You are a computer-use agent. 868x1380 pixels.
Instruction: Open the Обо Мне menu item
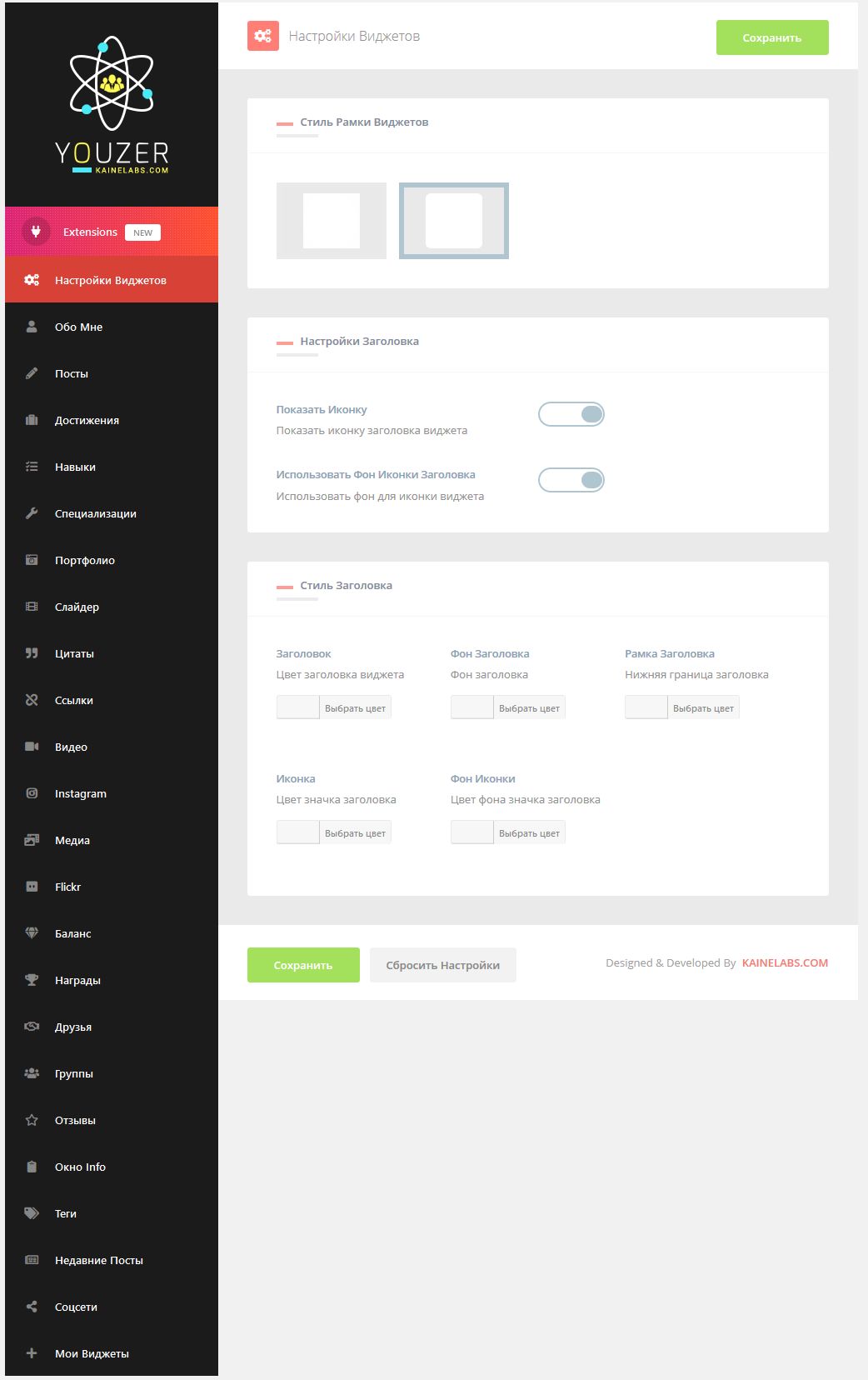pos(78,327)
